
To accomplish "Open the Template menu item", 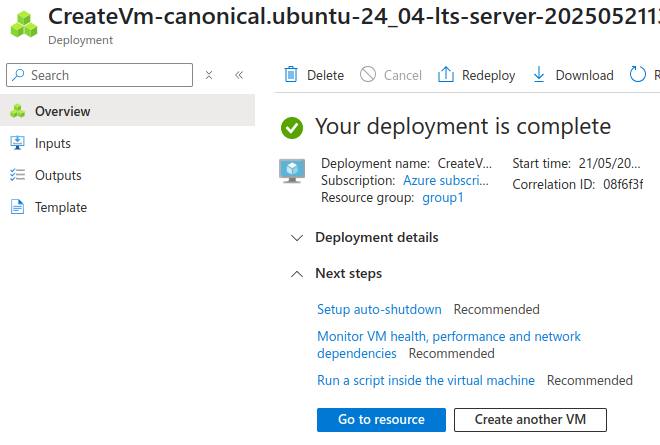I will tap(128, 207).
